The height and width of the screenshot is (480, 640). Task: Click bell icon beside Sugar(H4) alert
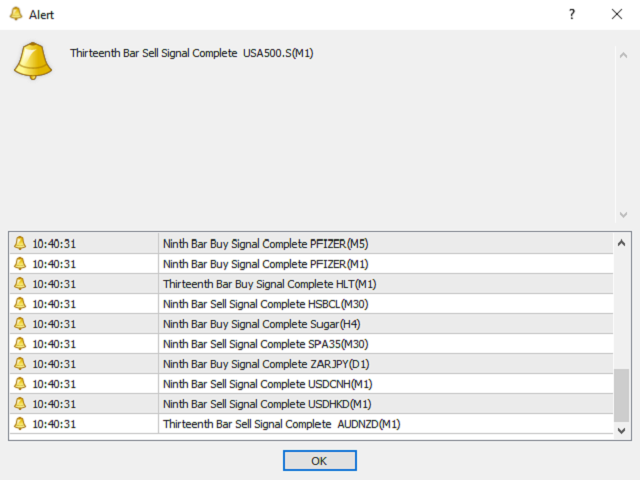20,323
